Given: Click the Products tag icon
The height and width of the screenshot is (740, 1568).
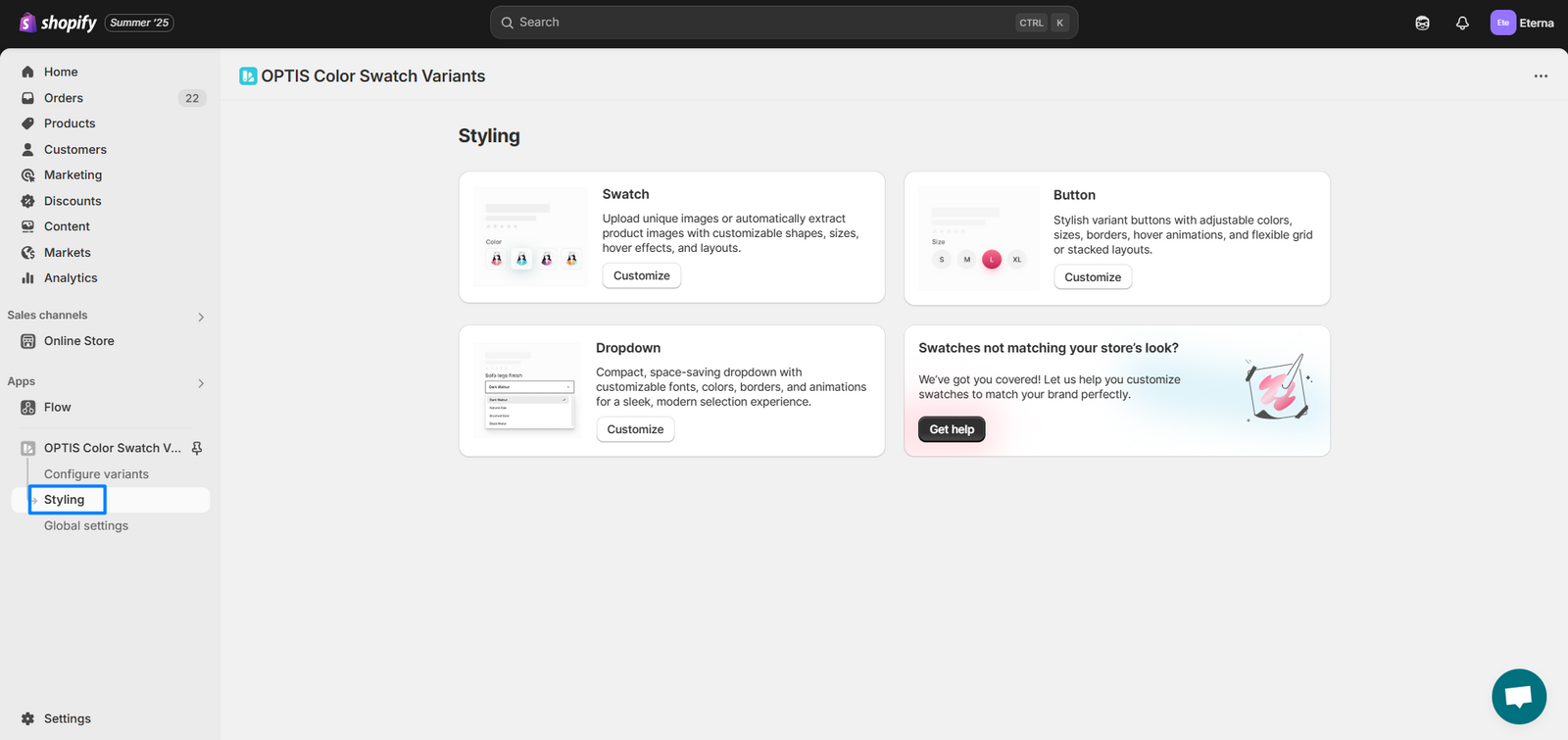Looking at the screenshot, I should [x=27, y=123].
